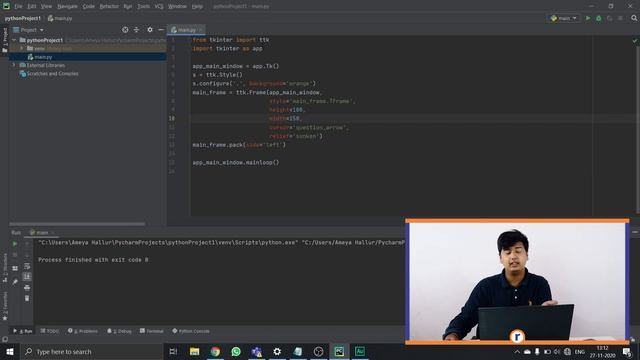Viewport: 640px width, 360px height.
Task: Click the layout restore icon in Run panel
Action: click(x=15, y=268)
